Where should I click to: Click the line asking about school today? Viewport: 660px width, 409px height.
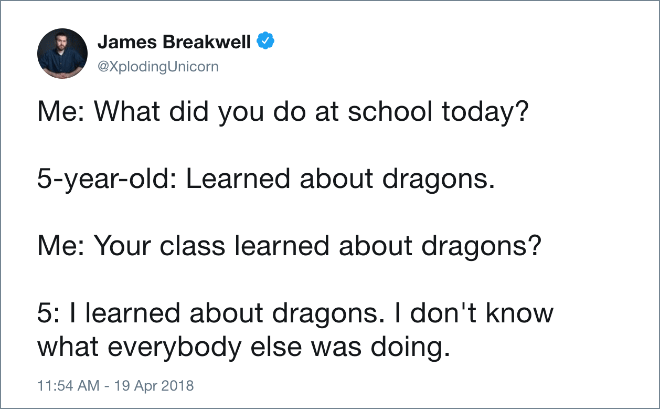coord(282,112)
